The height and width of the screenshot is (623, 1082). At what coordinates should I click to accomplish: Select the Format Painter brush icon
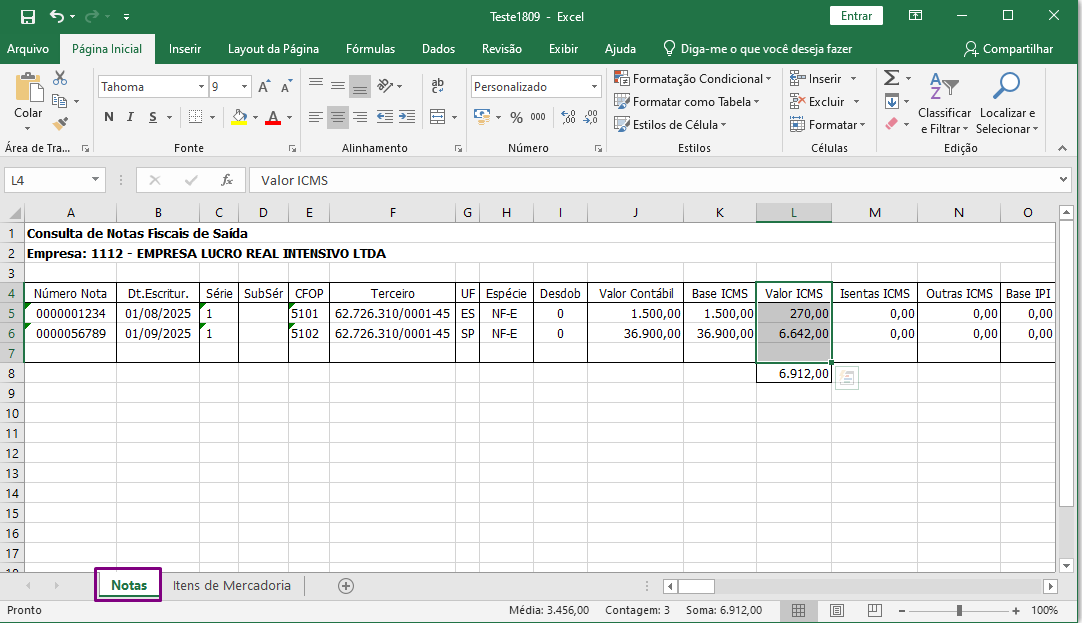60,124
